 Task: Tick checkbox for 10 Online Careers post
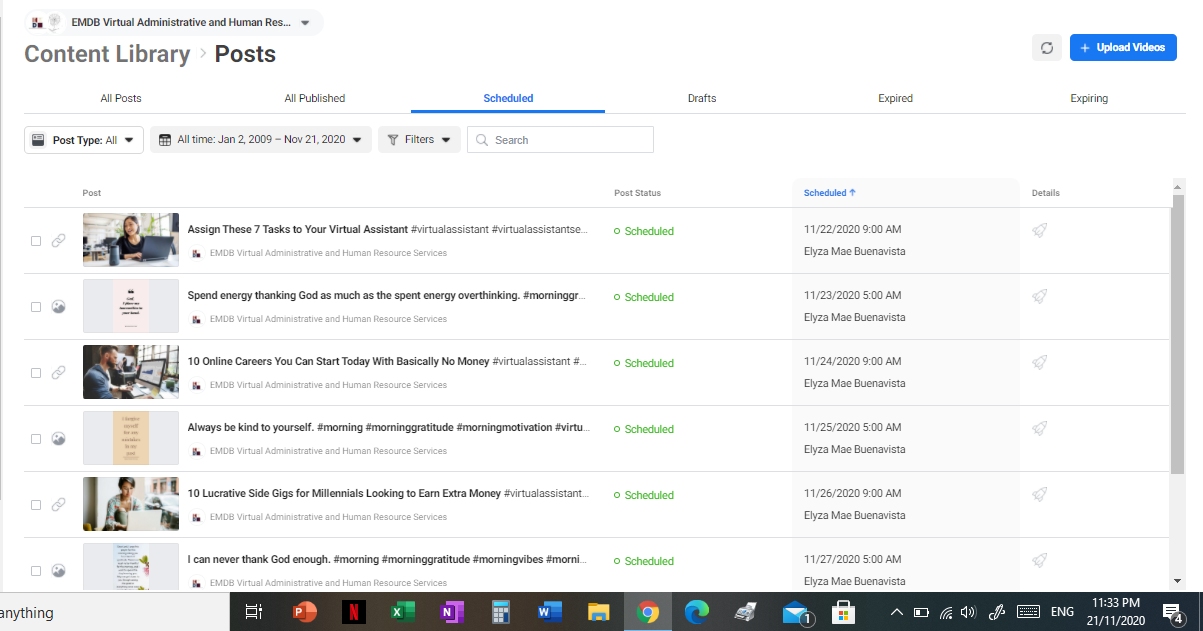pyautogui.click(x=36, y=373)
